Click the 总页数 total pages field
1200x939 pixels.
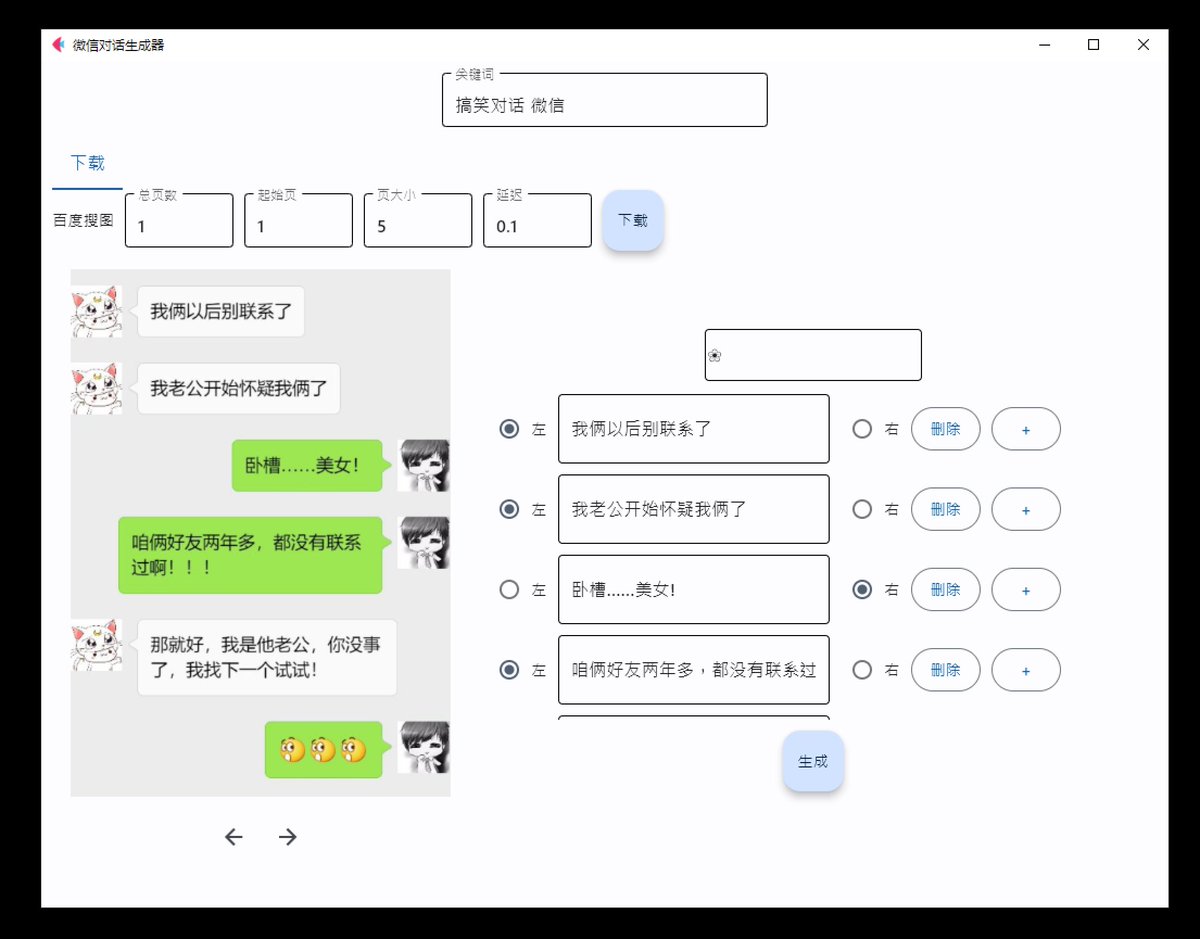pos(179,220)
